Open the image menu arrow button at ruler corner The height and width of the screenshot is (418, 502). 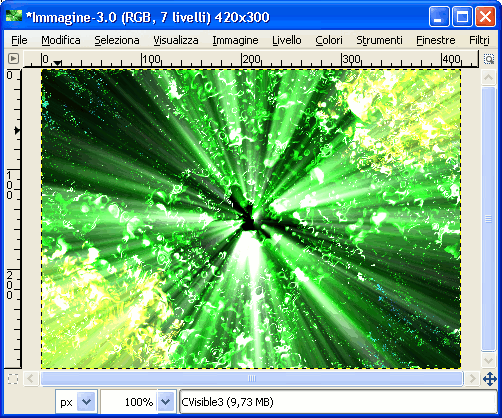pyautogui.click(x=13, y=59)
